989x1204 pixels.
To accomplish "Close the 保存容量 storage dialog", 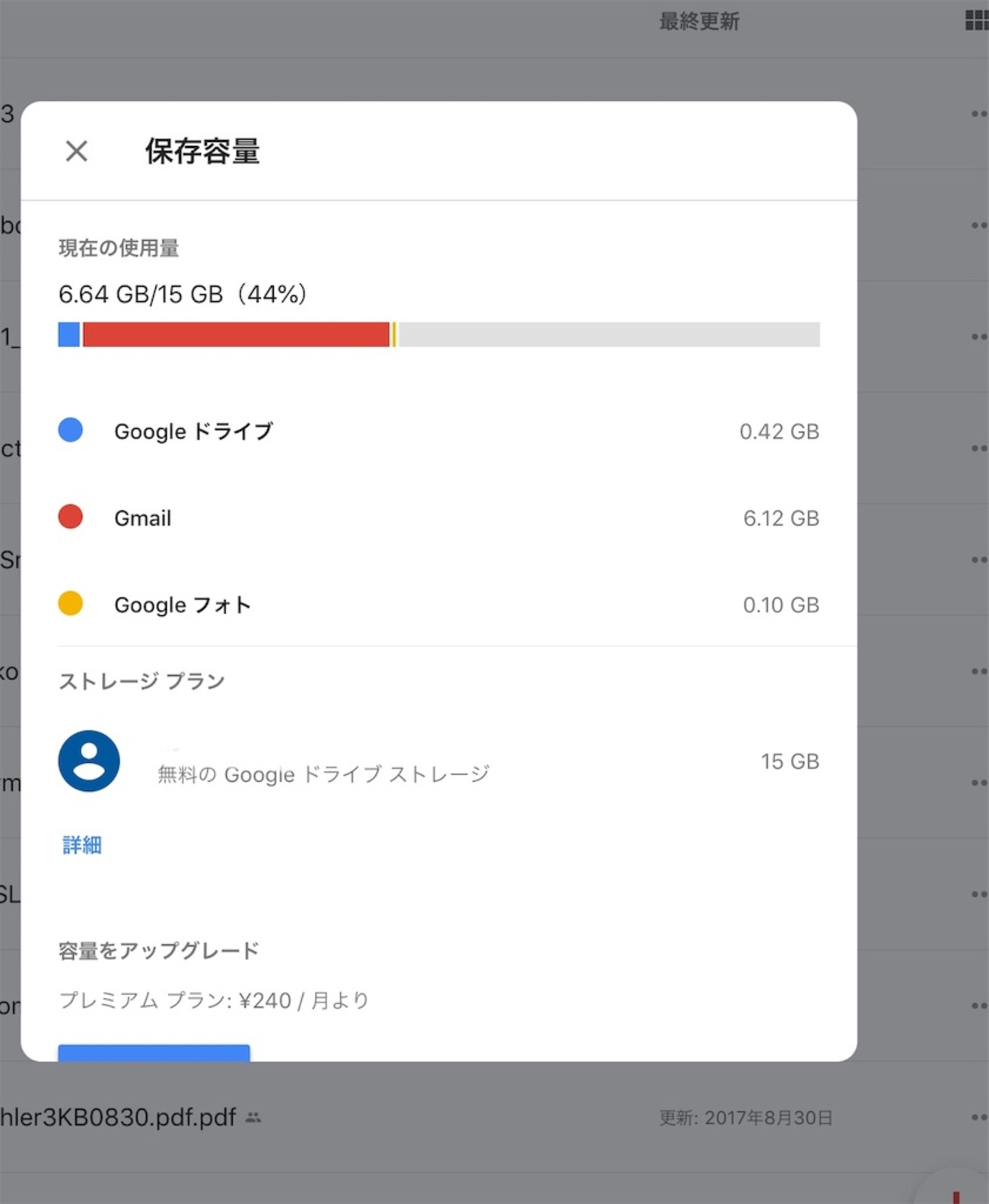I will 76,151.
